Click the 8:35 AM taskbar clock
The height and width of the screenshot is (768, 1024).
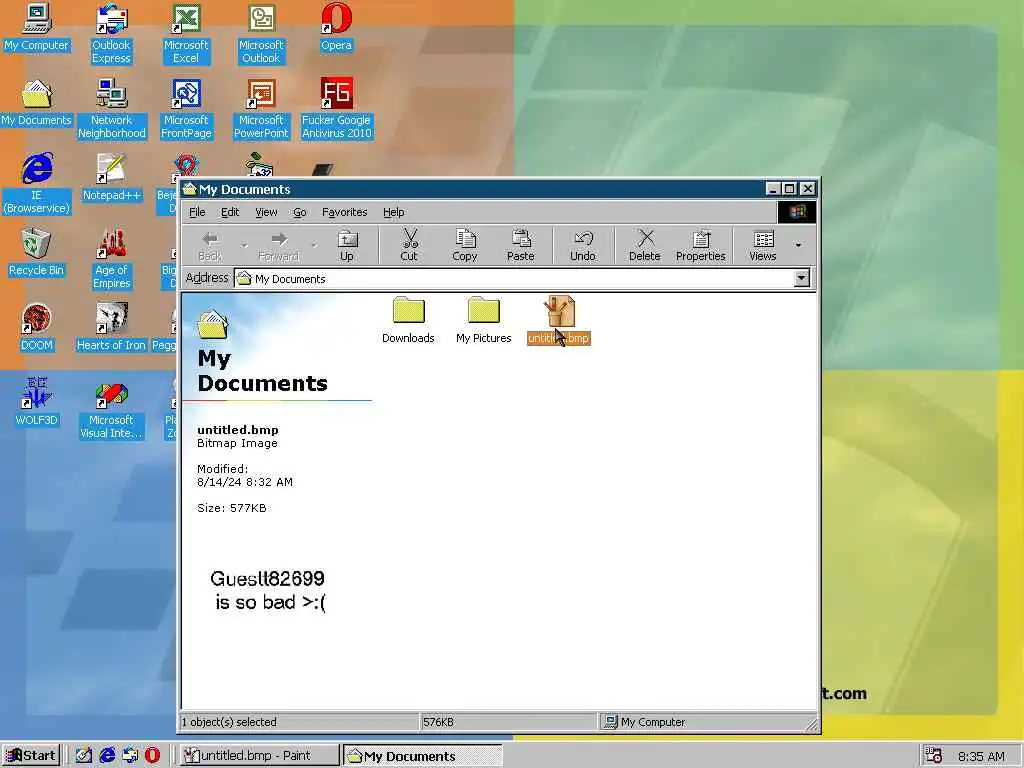pos(981,756)
